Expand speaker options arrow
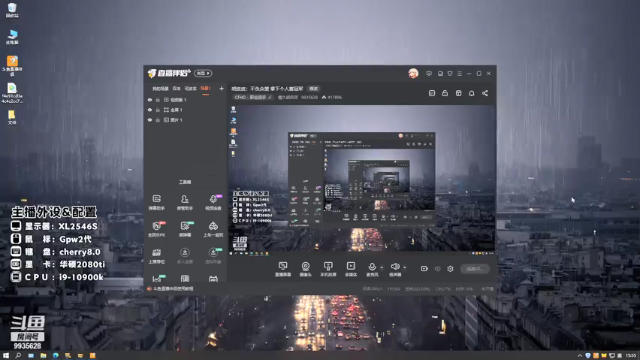The width and height of the screenshot is (640, 360). point(404,268)
